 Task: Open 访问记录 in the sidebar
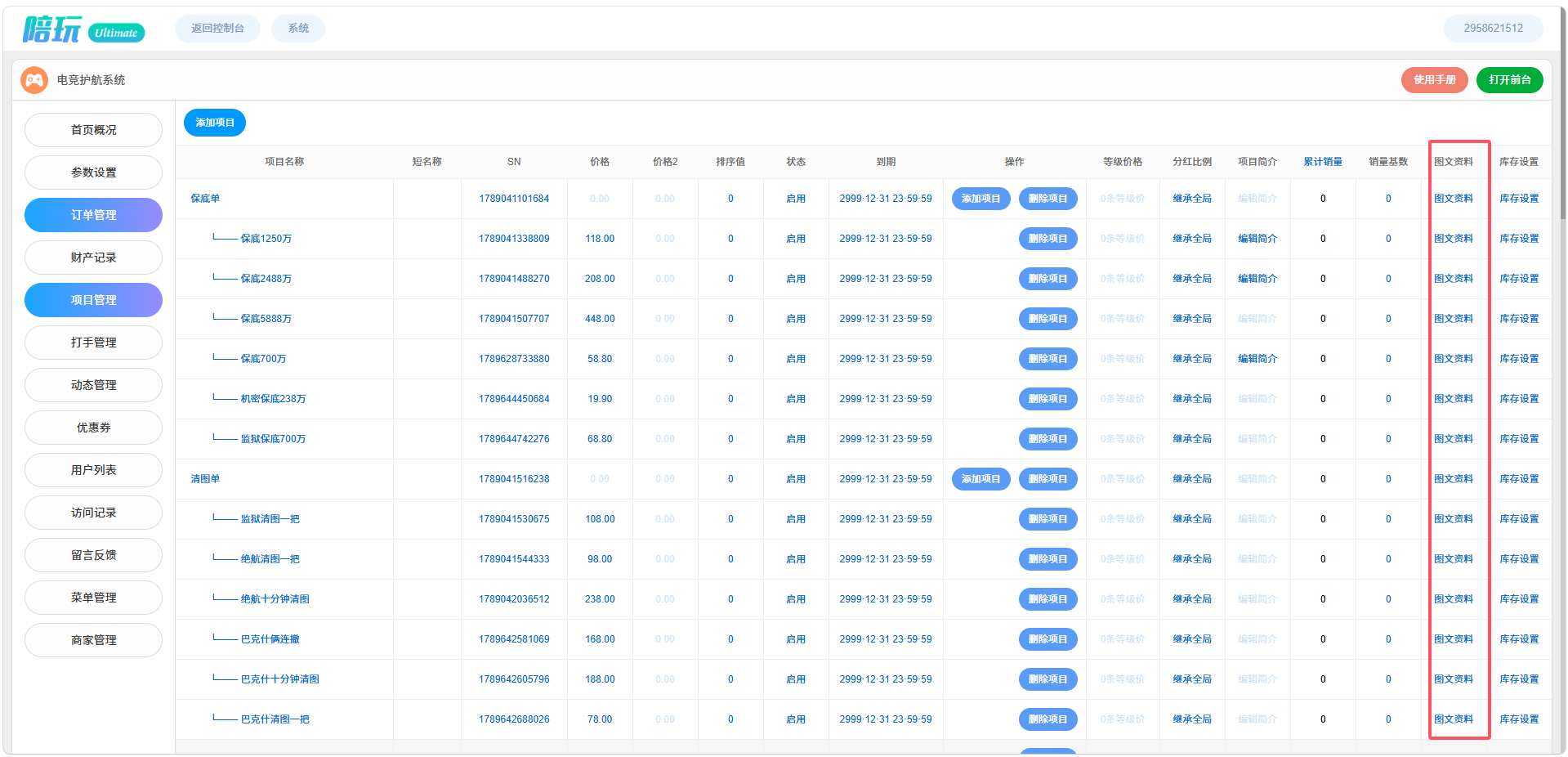[x=93, y=513]
